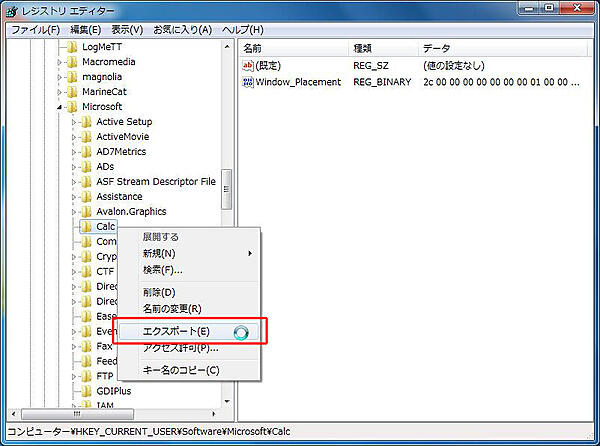Select the ASF Stream Descriptor File key label

pos(156,182)
